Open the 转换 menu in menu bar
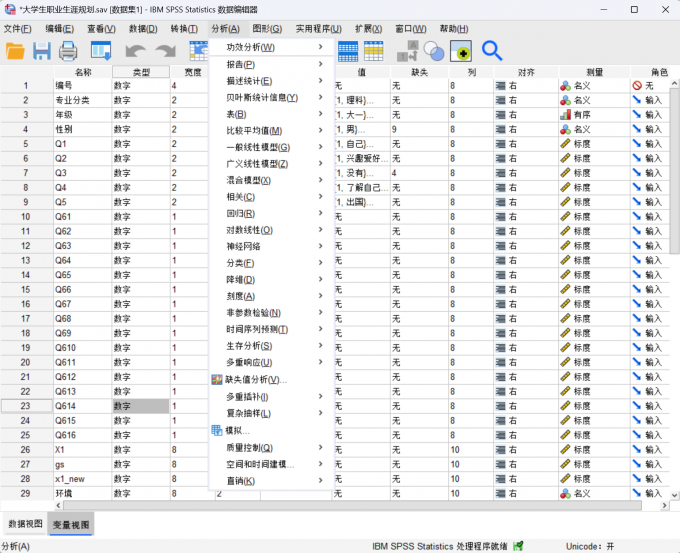This screenshot has height=553, width=680. (184, 29)
